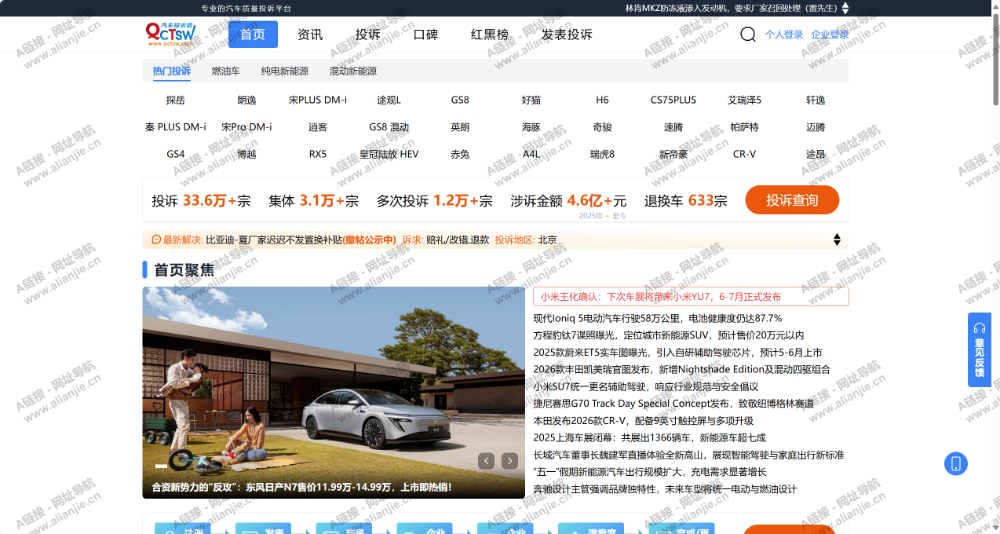Screen dimensions: 1000x534
Task: Open the search magnifier icon
Action: pos(747,34)
